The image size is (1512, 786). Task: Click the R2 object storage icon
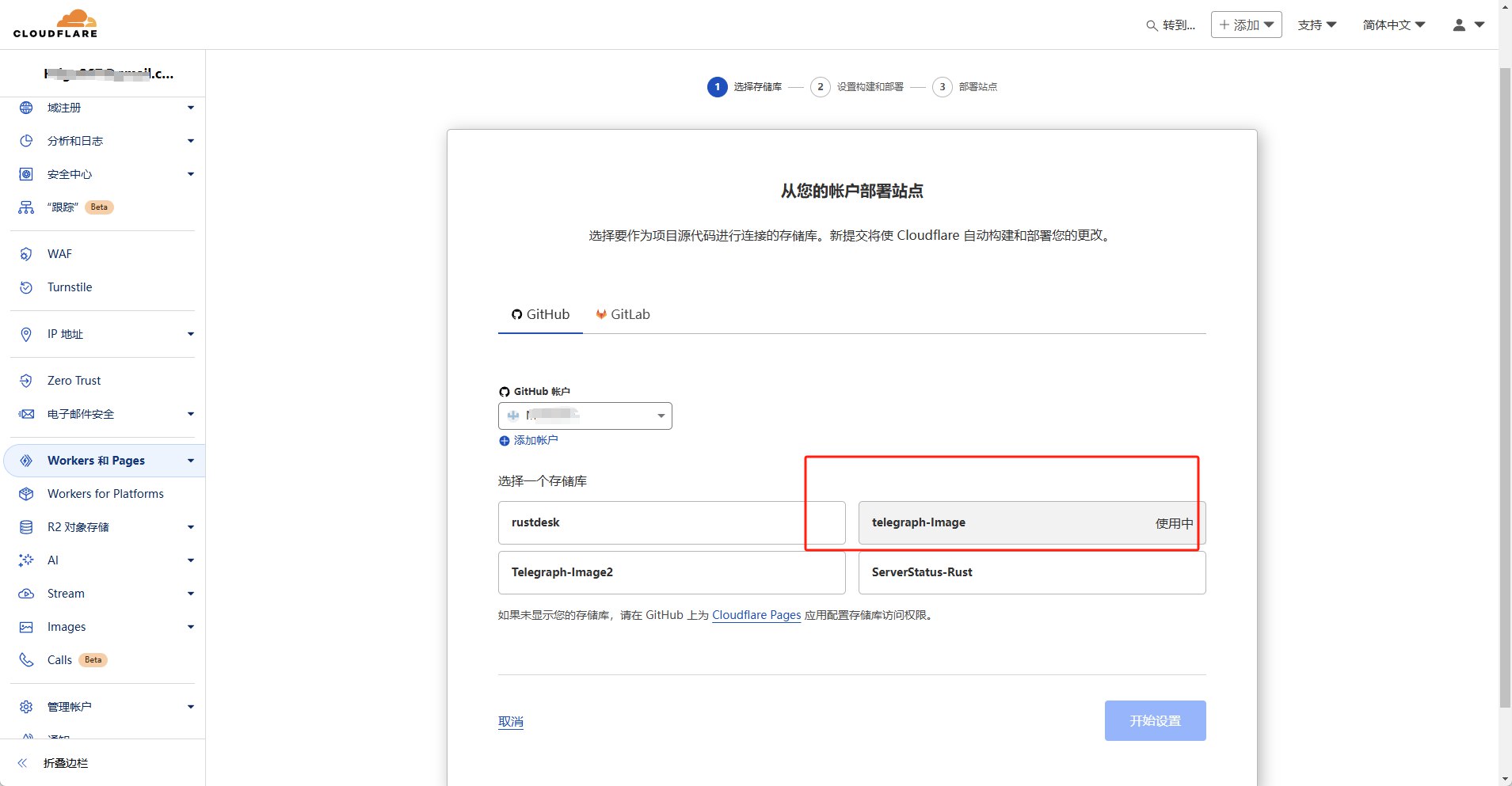pos(26,527)
